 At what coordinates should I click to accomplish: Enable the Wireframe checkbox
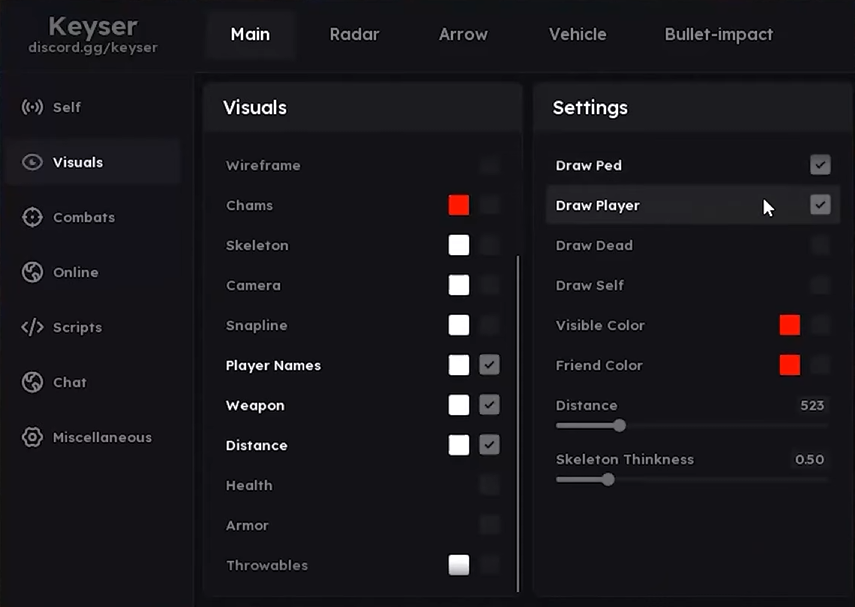(489, 165)
